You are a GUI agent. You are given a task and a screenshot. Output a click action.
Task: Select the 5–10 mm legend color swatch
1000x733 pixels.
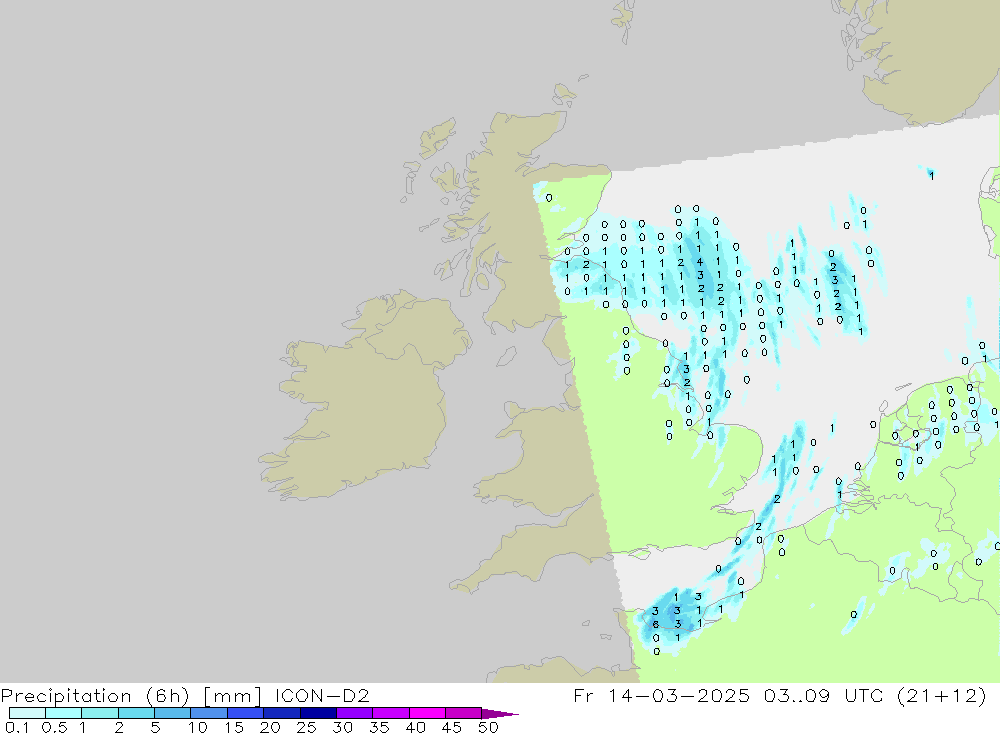(172, 713)
